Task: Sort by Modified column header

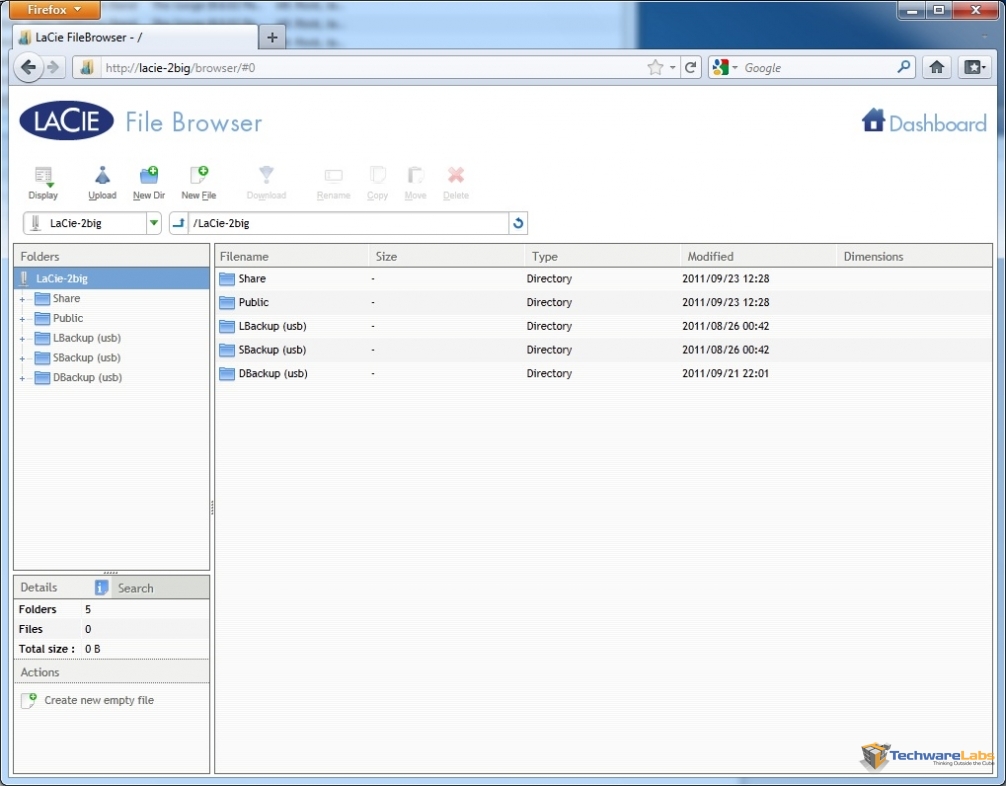Action: coord(758,256)
